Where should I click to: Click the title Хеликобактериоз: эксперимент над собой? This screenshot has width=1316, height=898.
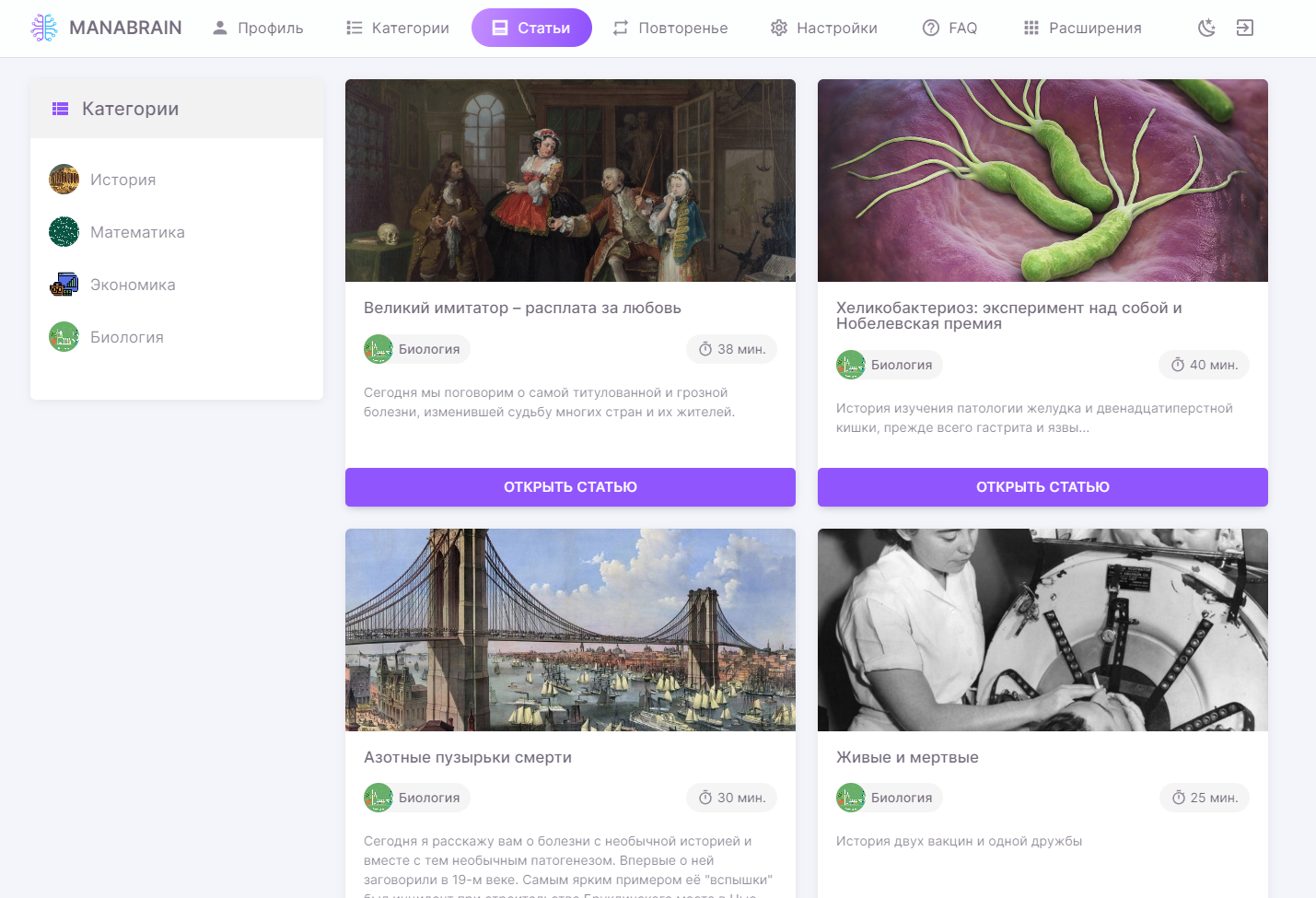tap(1008, 315)
